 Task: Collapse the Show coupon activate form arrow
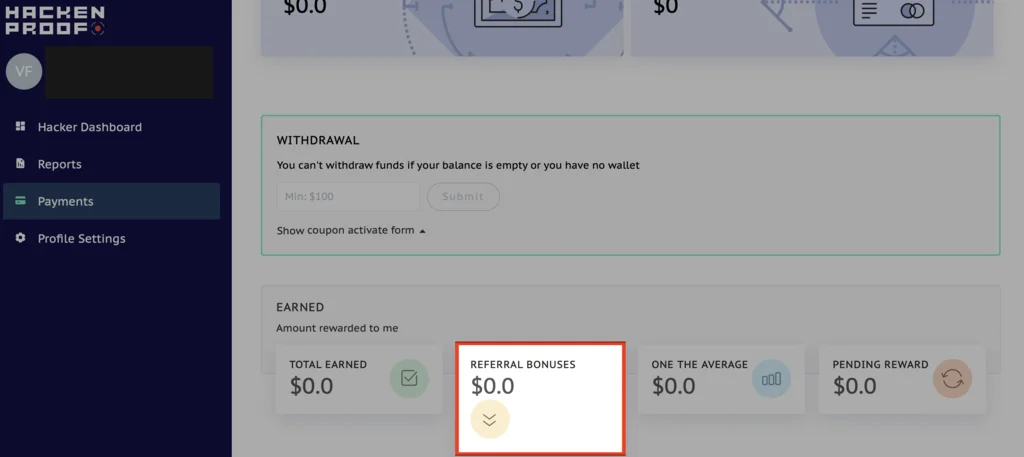tap(423, 231)
